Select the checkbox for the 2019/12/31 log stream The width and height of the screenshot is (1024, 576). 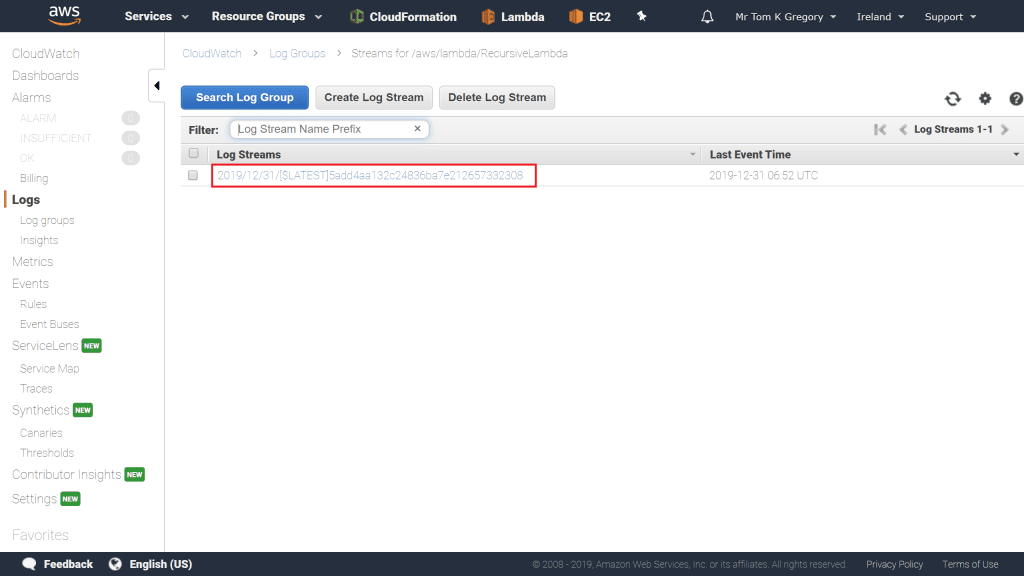194,175
